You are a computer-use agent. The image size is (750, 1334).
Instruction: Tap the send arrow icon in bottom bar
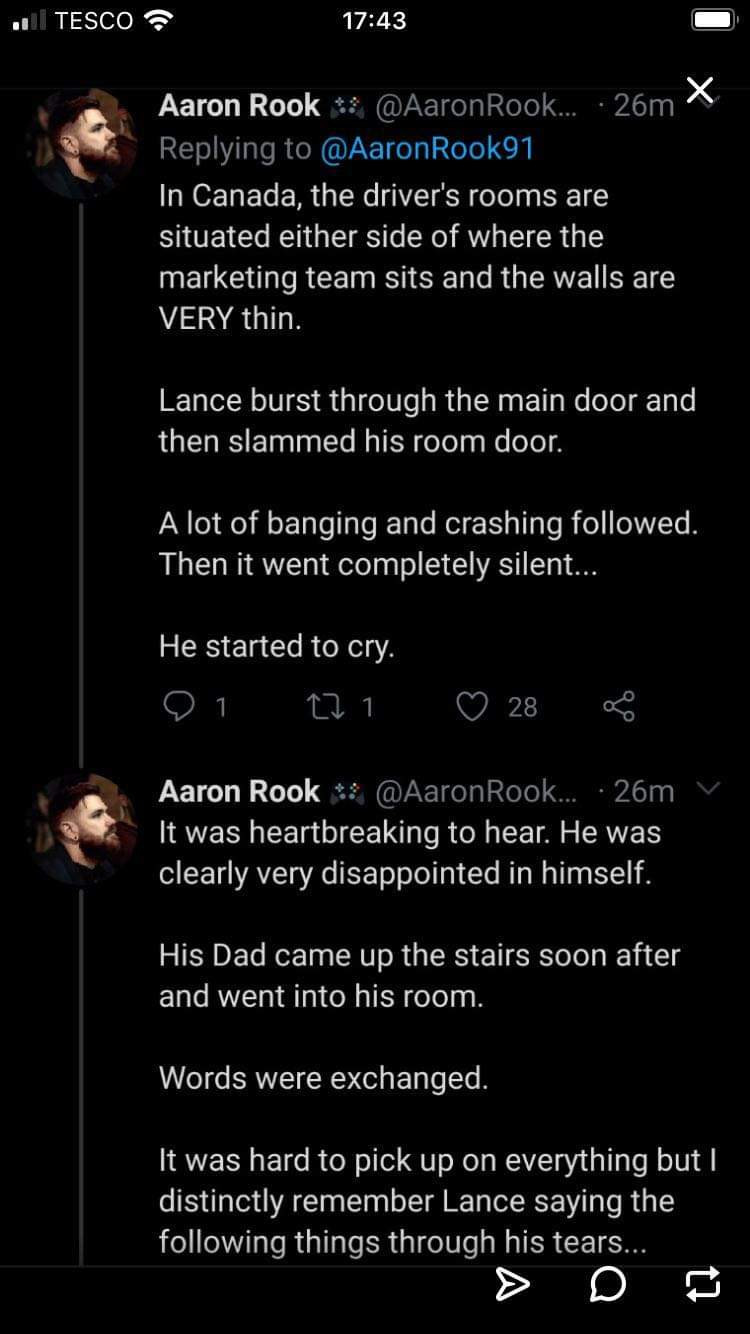(x=512, y=1285)
